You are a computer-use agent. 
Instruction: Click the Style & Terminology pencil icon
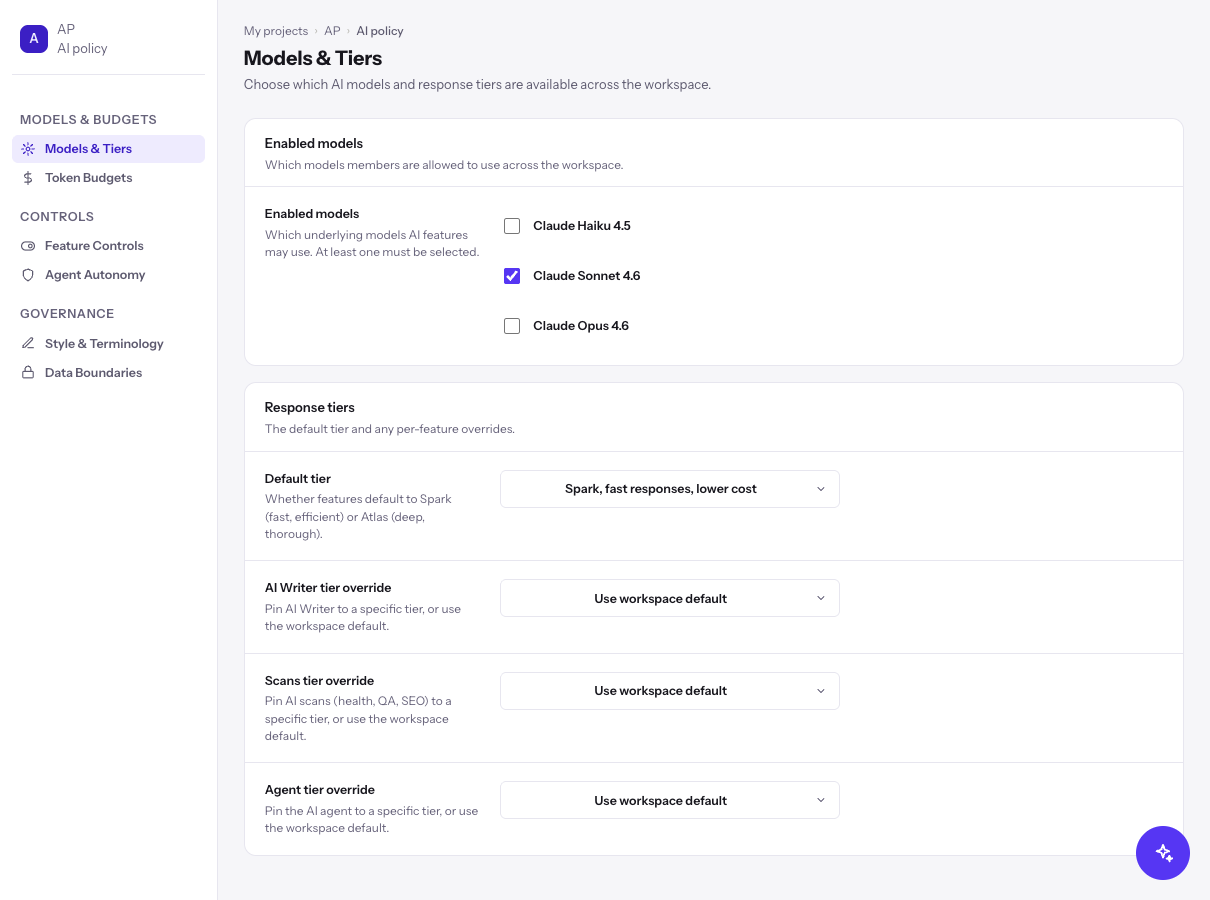coord(28,344)
